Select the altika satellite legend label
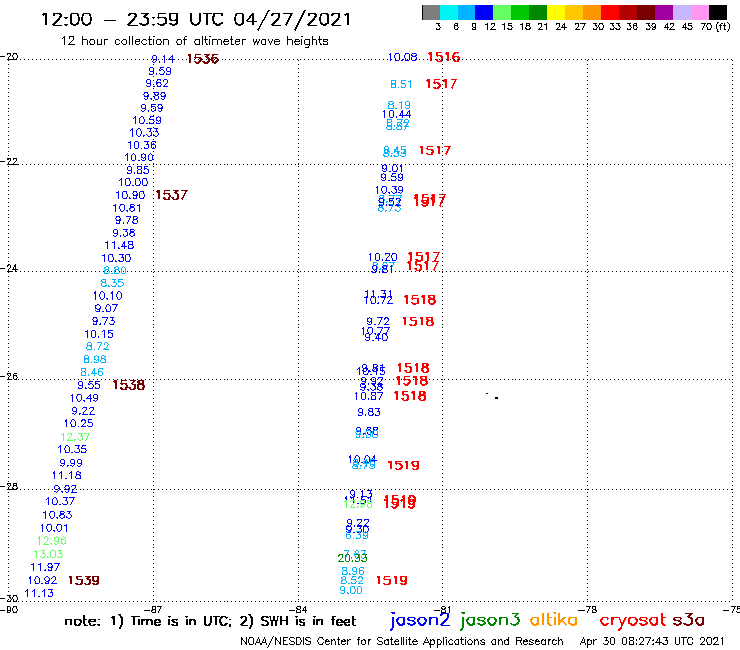The image size is (740, 650). point(553,620)
